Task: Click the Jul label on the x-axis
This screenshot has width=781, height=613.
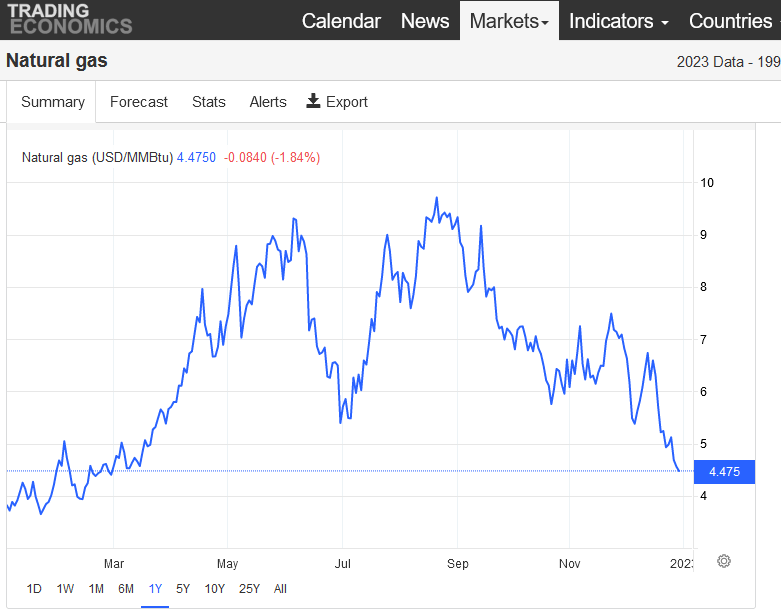Action: tap(343, 564)
